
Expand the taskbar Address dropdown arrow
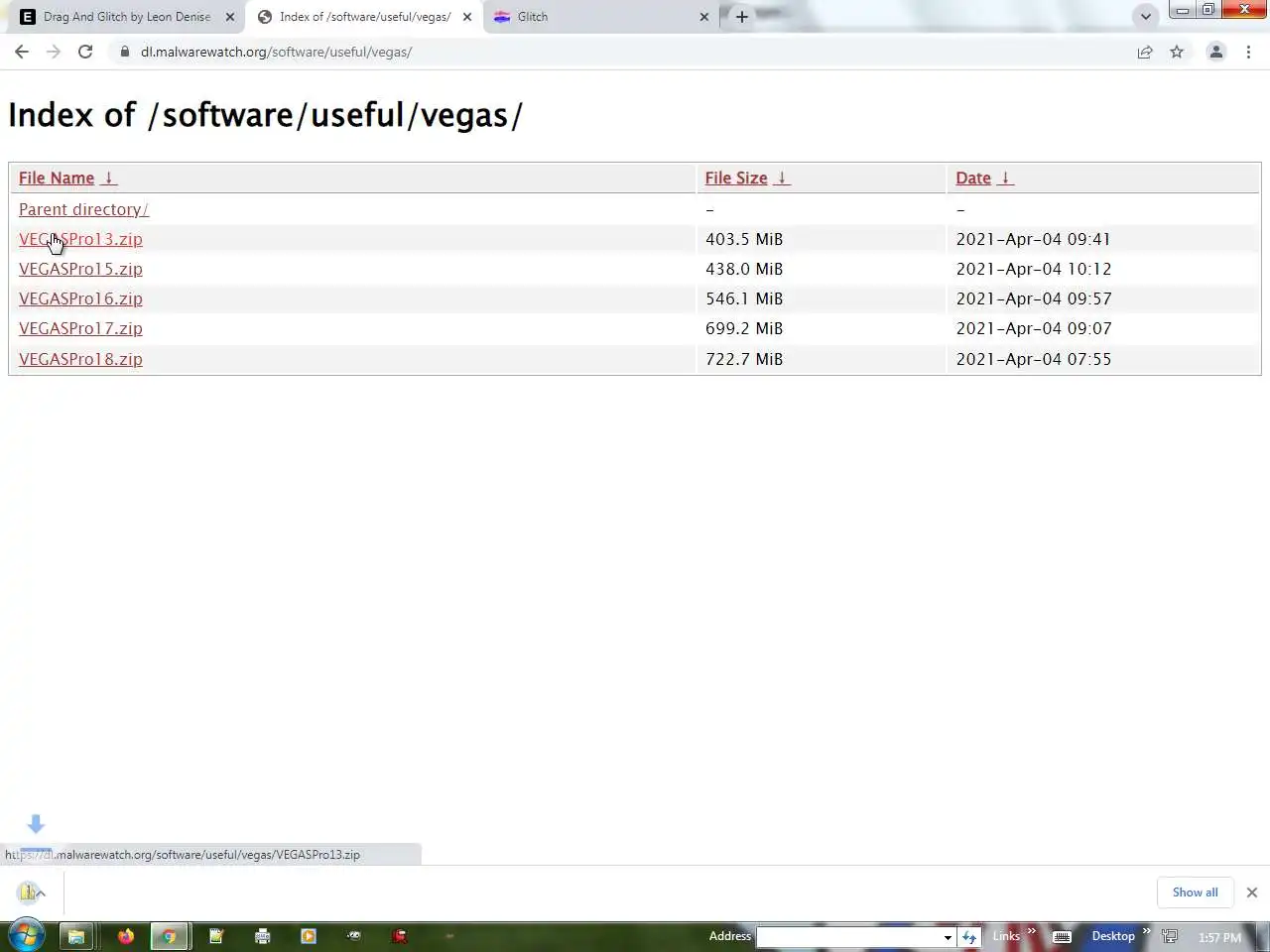[x=948, y=936]
